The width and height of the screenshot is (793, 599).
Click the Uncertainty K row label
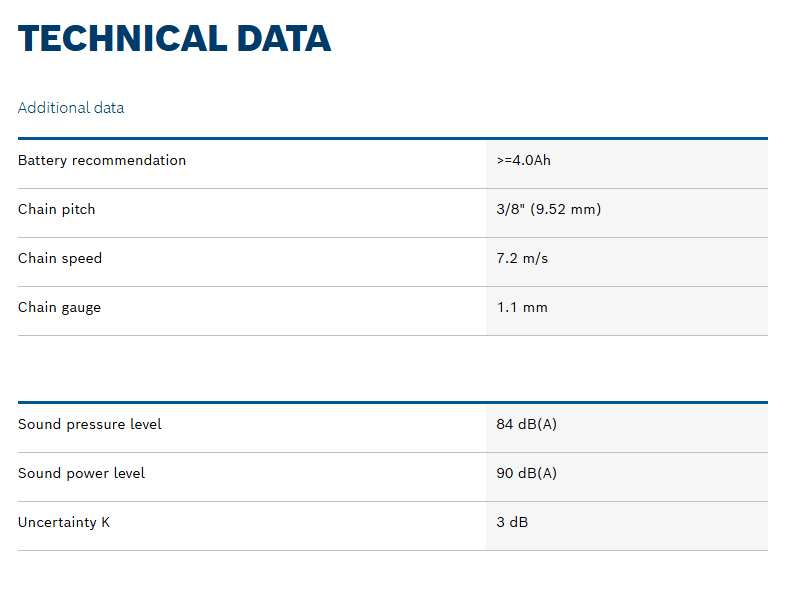(64, 522)
